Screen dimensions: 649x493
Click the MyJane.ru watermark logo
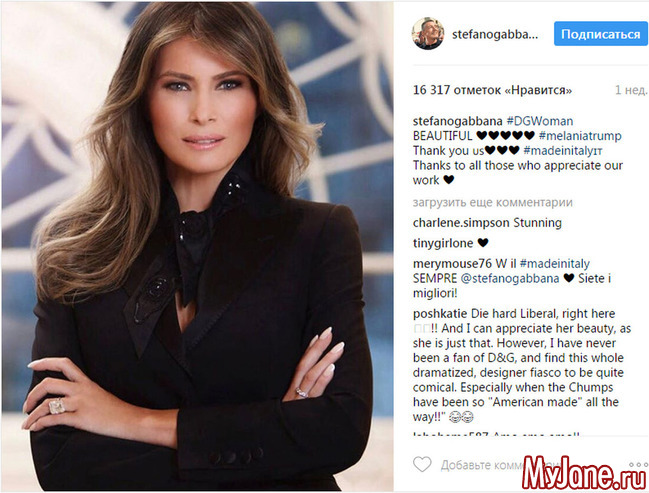(584, 473)
